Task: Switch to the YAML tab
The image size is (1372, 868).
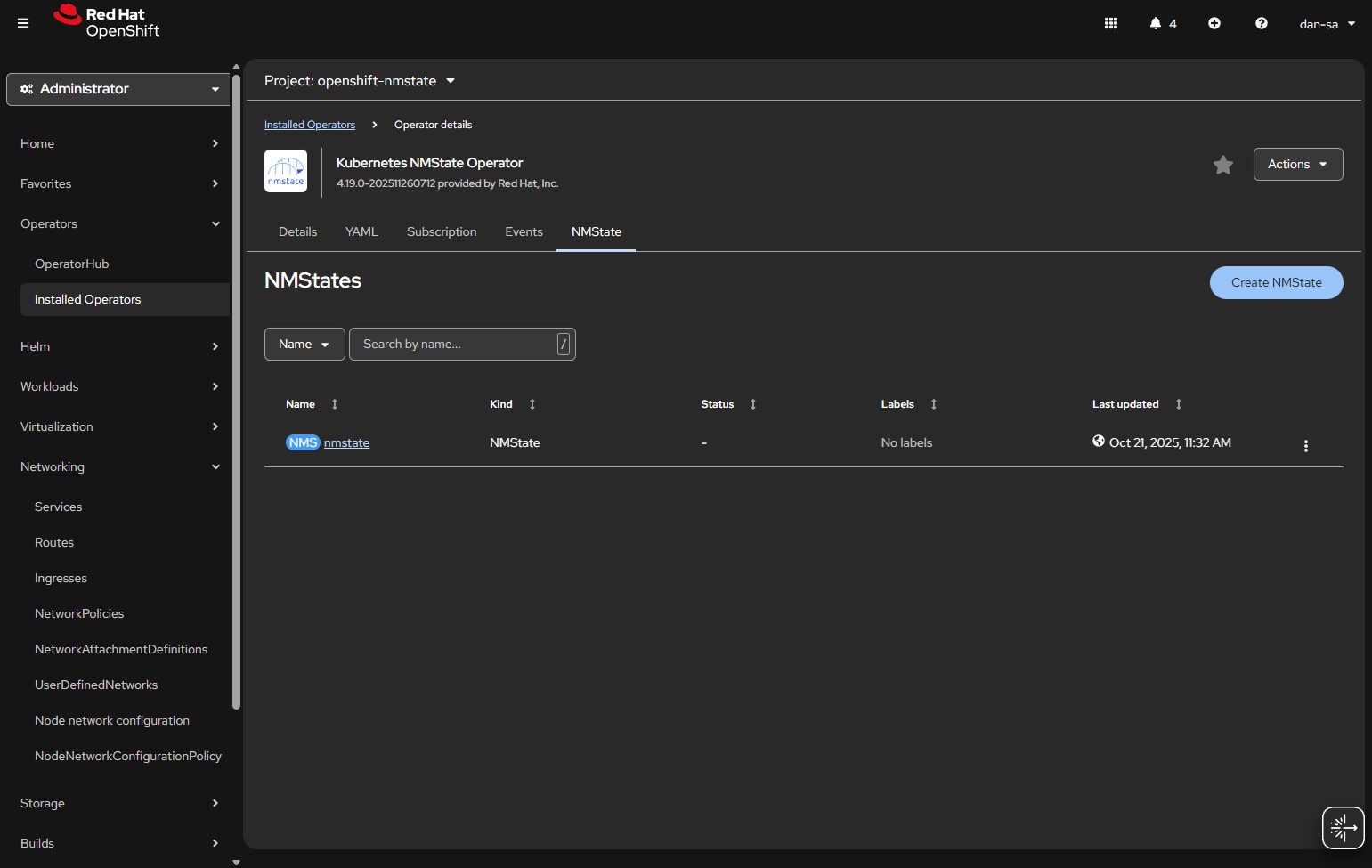Action: click(361, 231)
